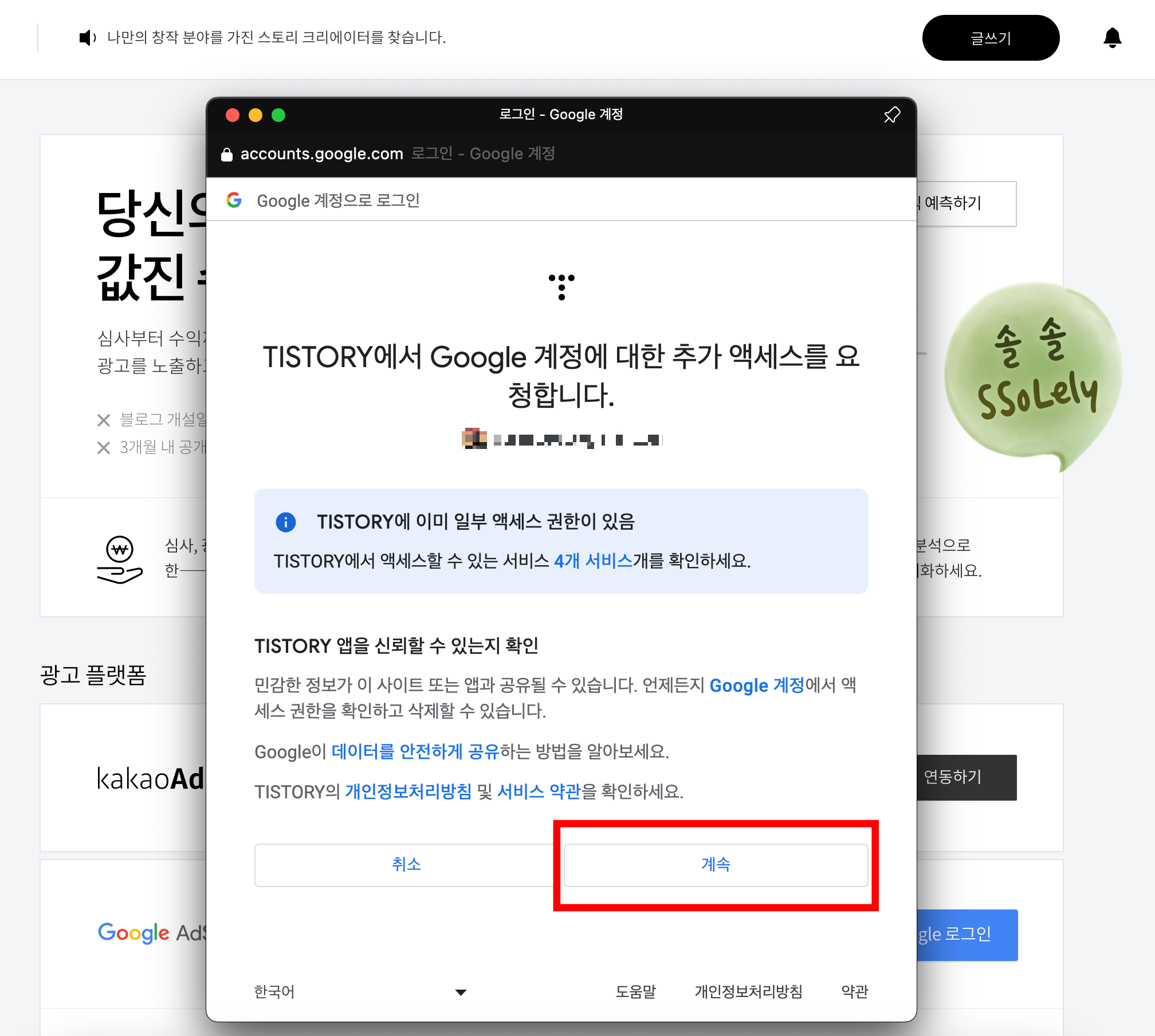
Task: Click the lock icon beside accounts.google.com
Action: pyautogui.click(x=227, y=154)
